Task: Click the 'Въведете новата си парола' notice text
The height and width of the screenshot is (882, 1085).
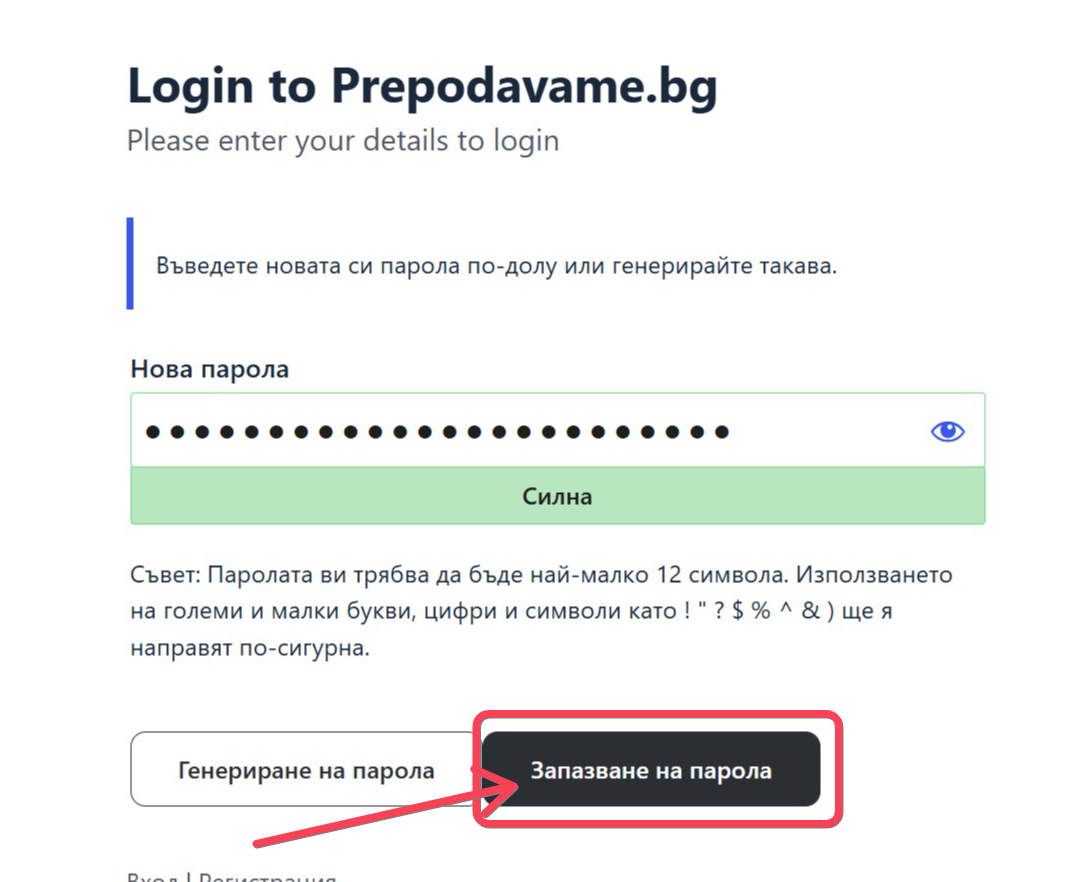Action: pos(496,266)
